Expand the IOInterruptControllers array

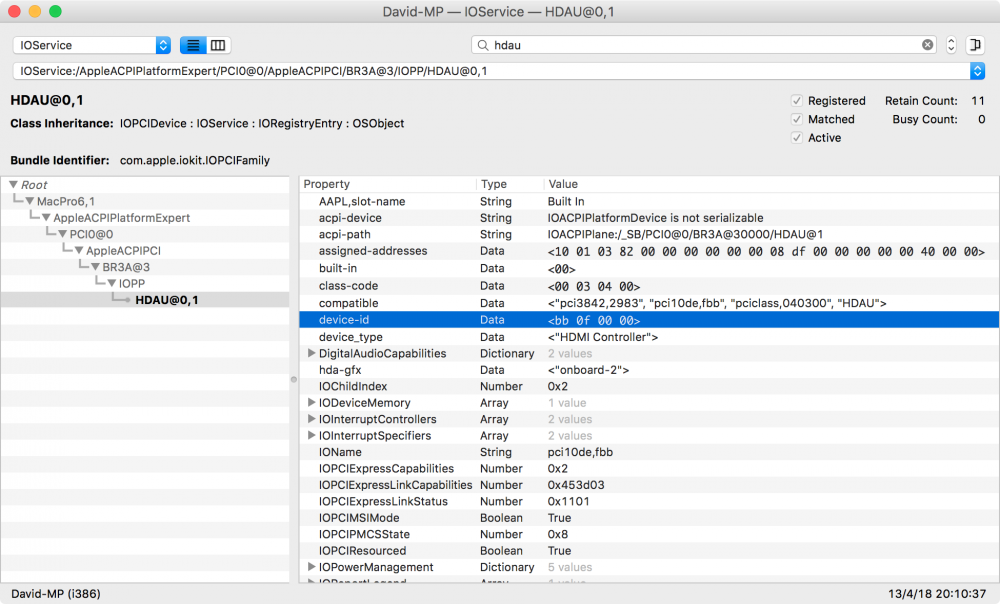(311, 419)
